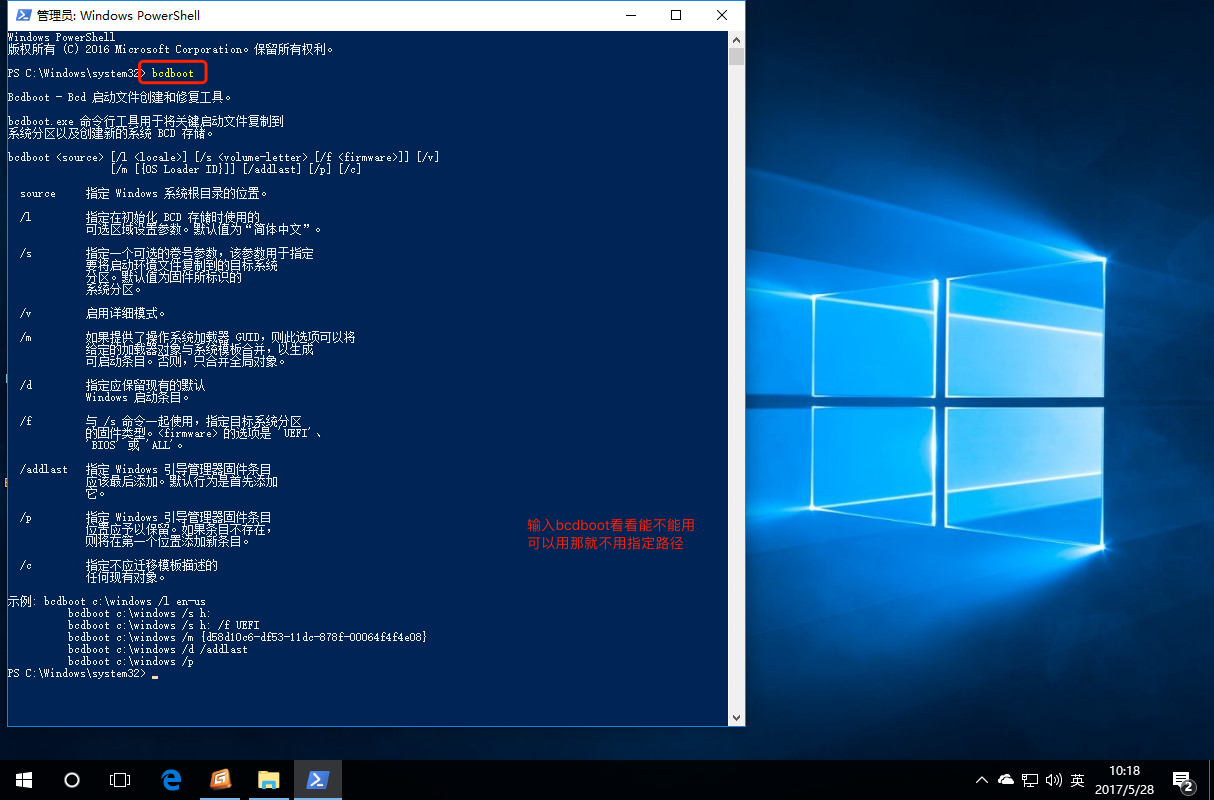
Task: Click the '/addlast' option label
Action: (44, 469)
